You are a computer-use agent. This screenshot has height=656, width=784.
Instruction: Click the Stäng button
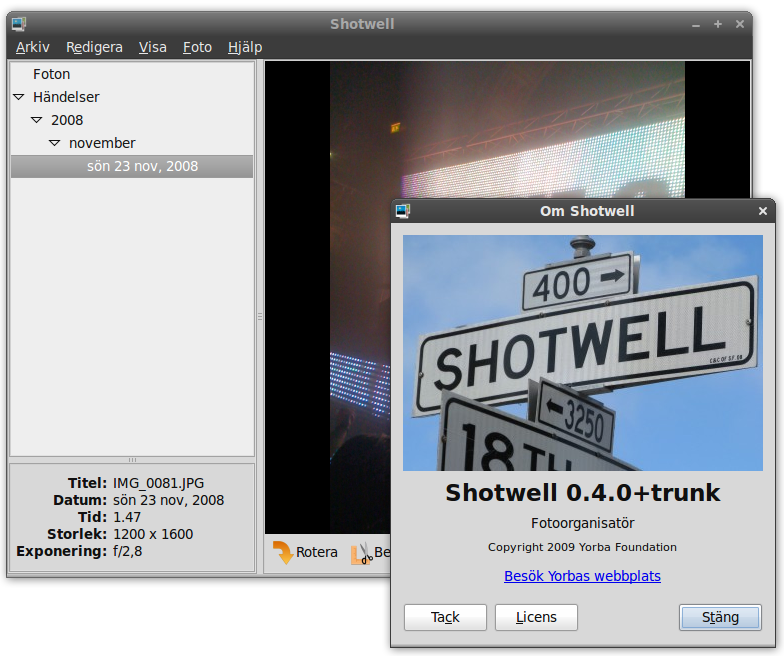720,617
